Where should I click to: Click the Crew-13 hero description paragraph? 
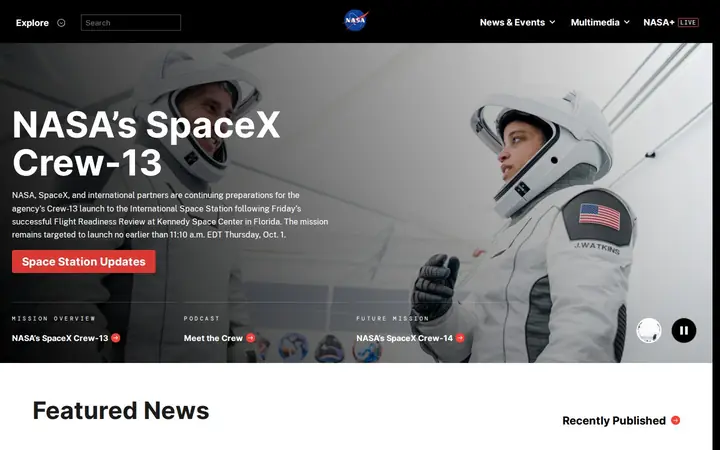tap(170, 215)
